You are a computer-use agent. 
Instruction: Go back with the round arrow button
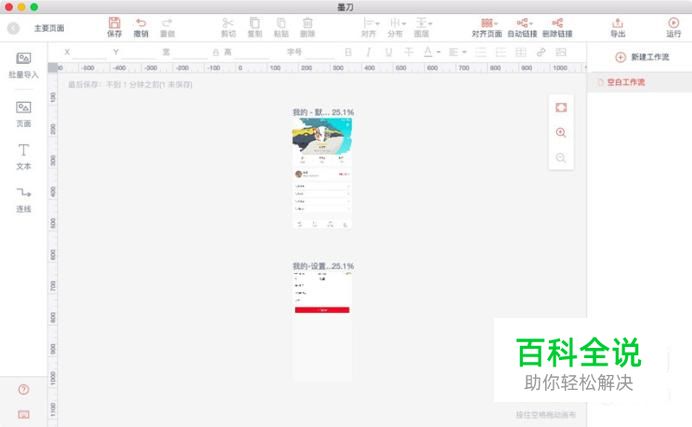coord(14,28)
